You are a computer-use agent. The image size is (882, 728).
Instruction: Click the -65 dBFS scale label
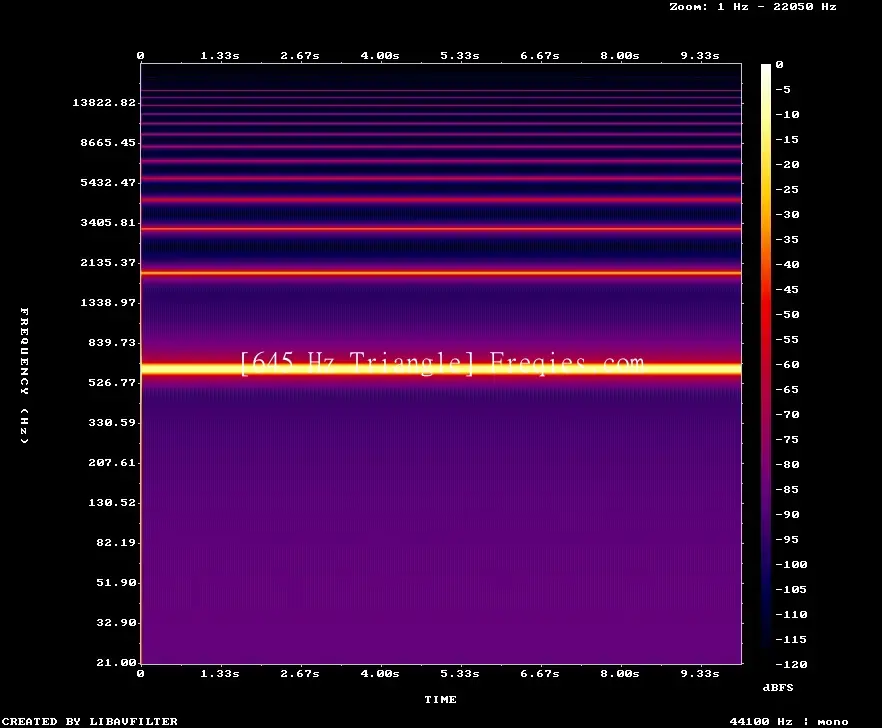[787, 389]
